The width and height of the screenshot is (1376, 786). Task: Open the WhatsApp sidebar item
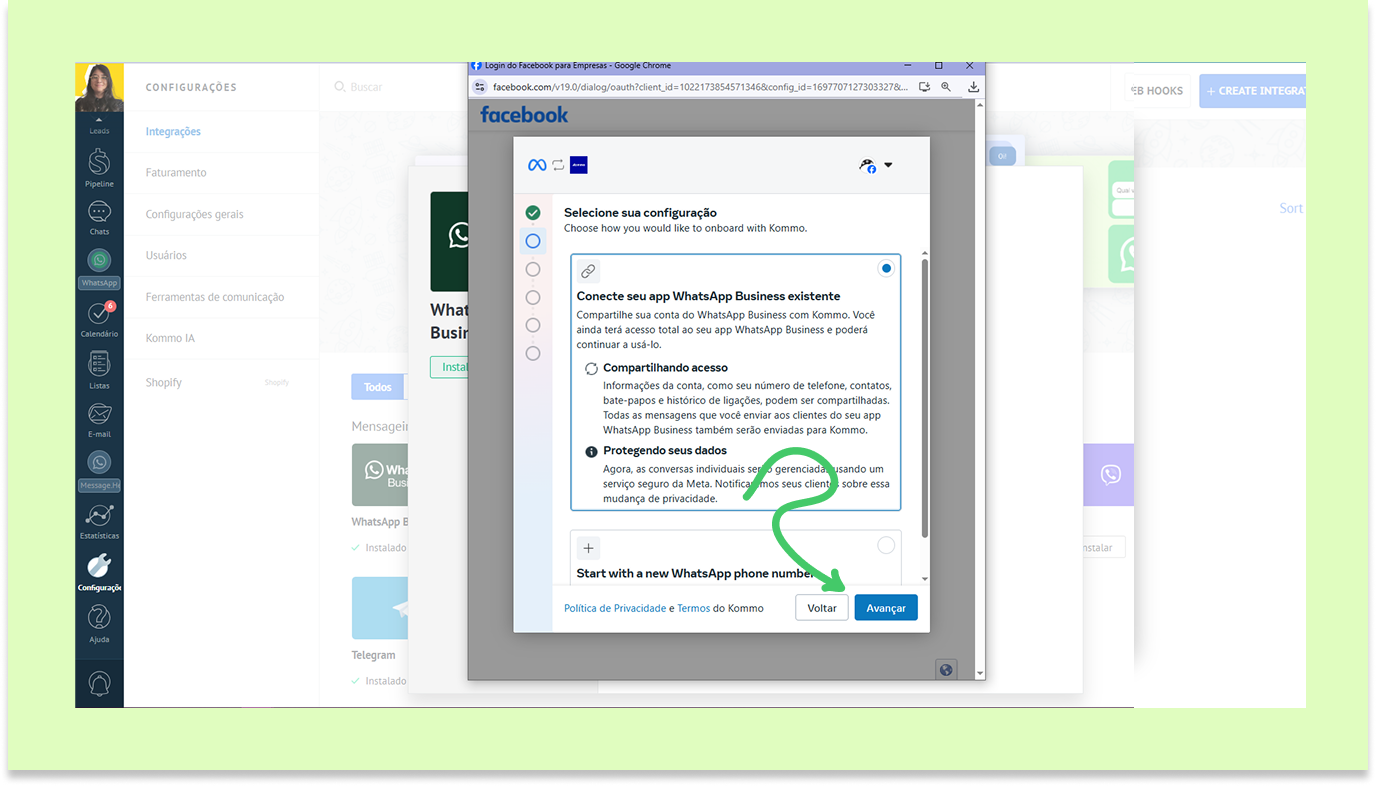(99, 269)
